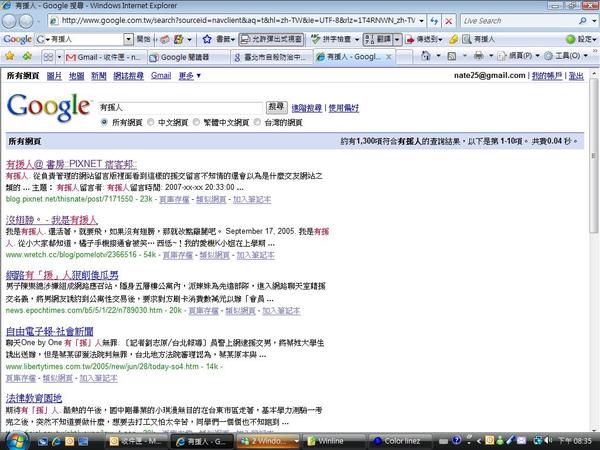Select the 台灣的網頁 radio button

pyautogui.click(x=258, y=122)
